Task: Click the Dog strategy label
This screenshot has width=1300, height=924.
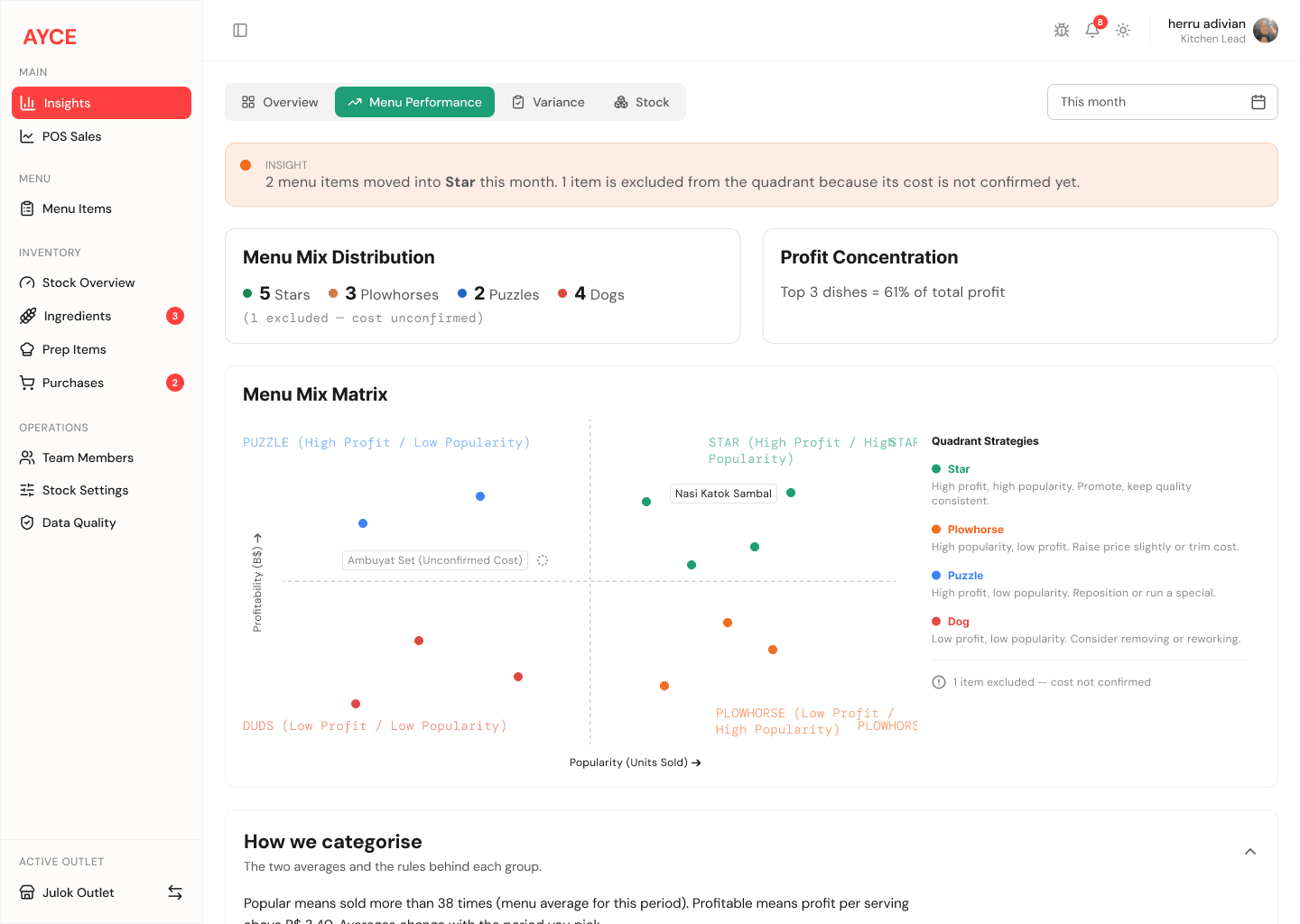Action: pyautogui.click(x=959, y=622)
